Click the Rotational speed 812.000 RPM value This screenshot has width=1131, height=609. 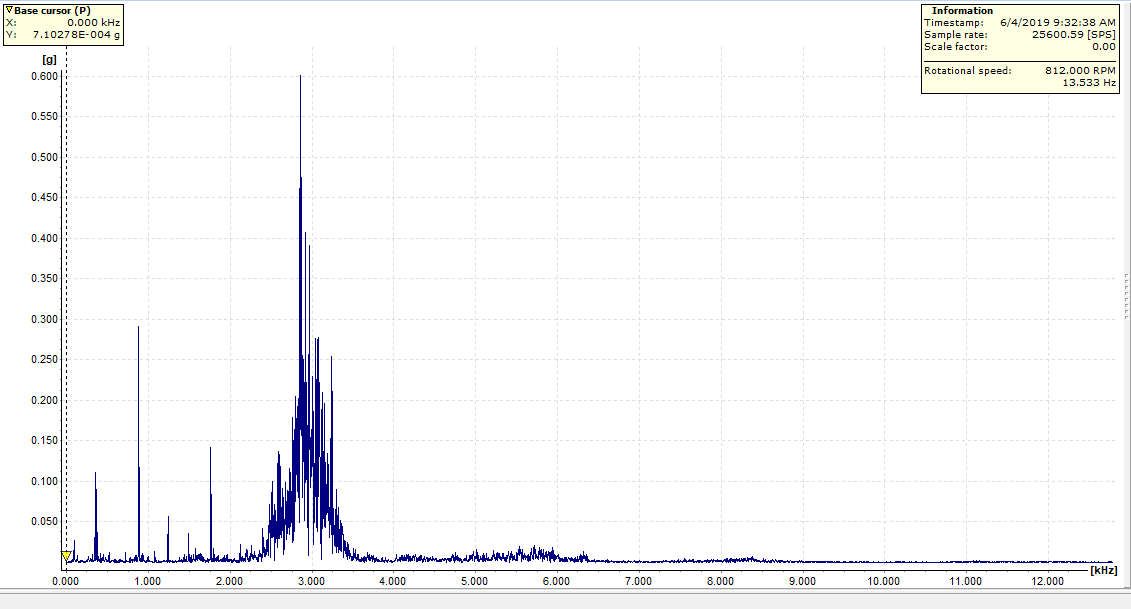[x=1078, y=71]
